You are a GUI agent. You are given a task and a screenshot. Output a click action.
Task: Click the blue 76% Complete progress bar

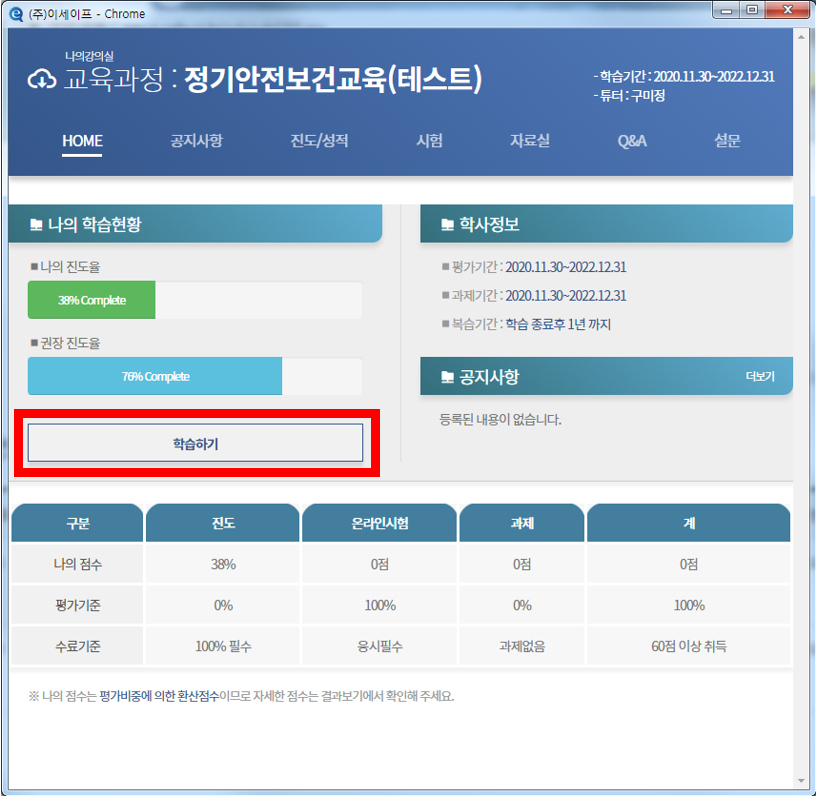155,376
